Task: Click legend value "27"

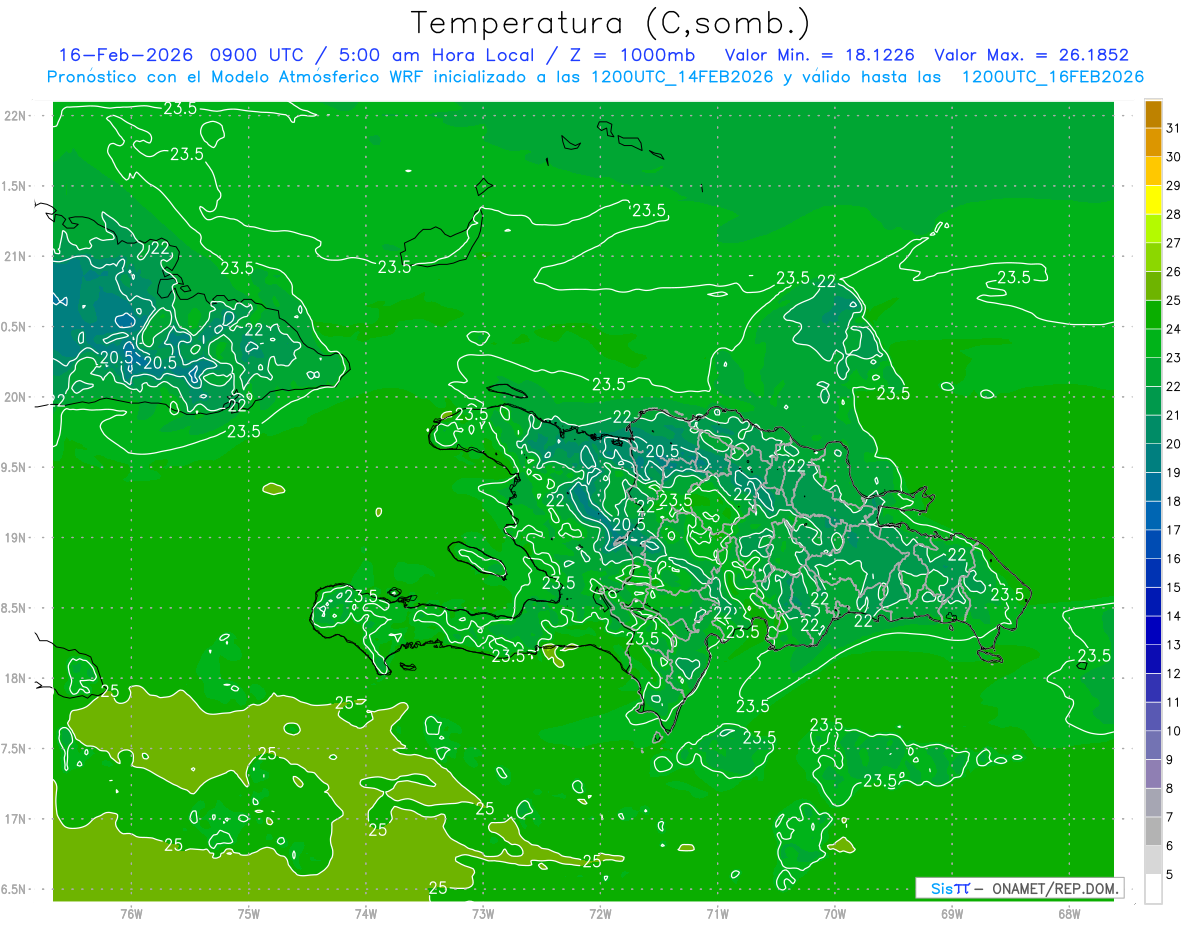Action: coord(1174,243)
